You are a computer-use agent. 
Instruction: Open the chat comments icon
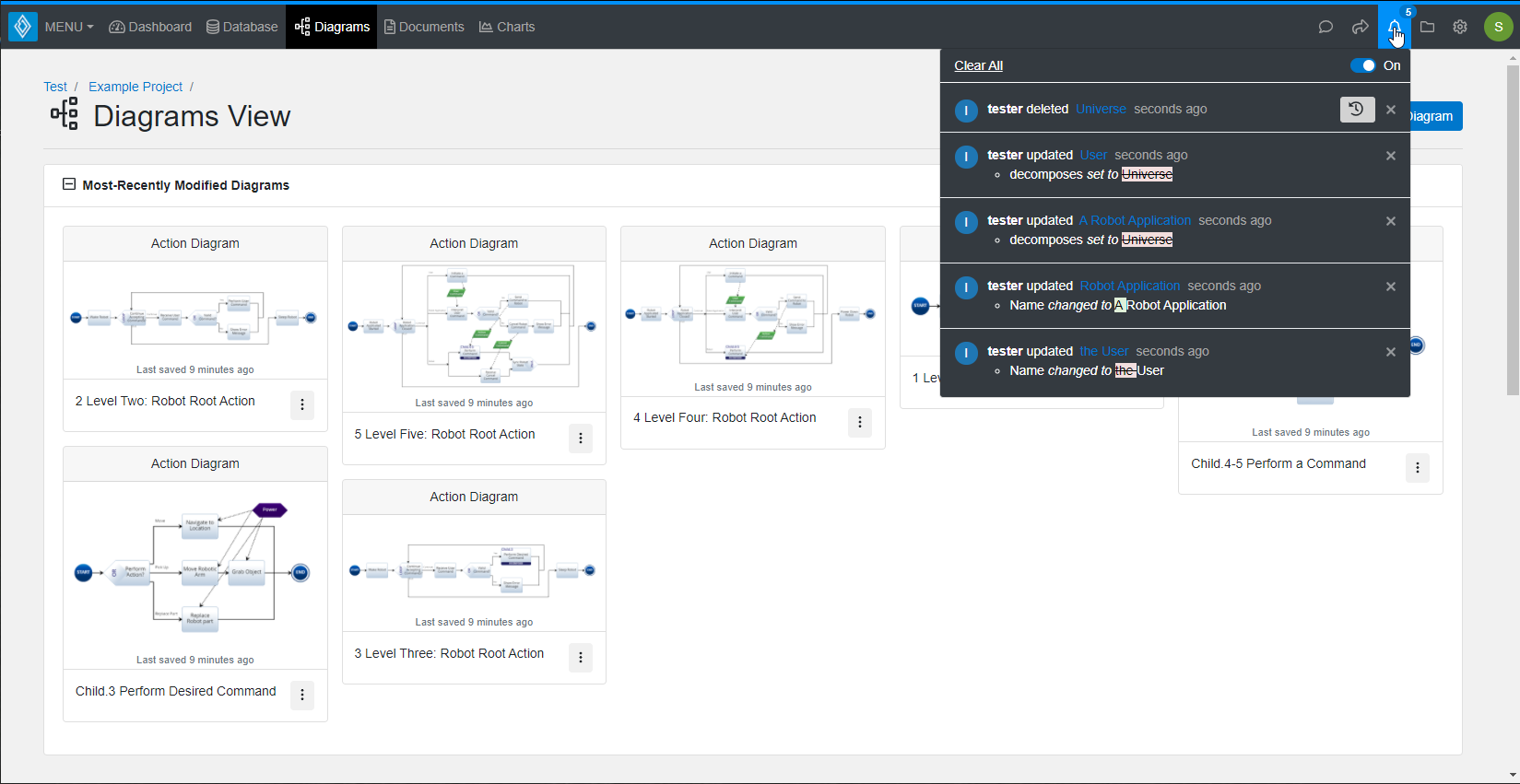click(x=1326, y=27)
